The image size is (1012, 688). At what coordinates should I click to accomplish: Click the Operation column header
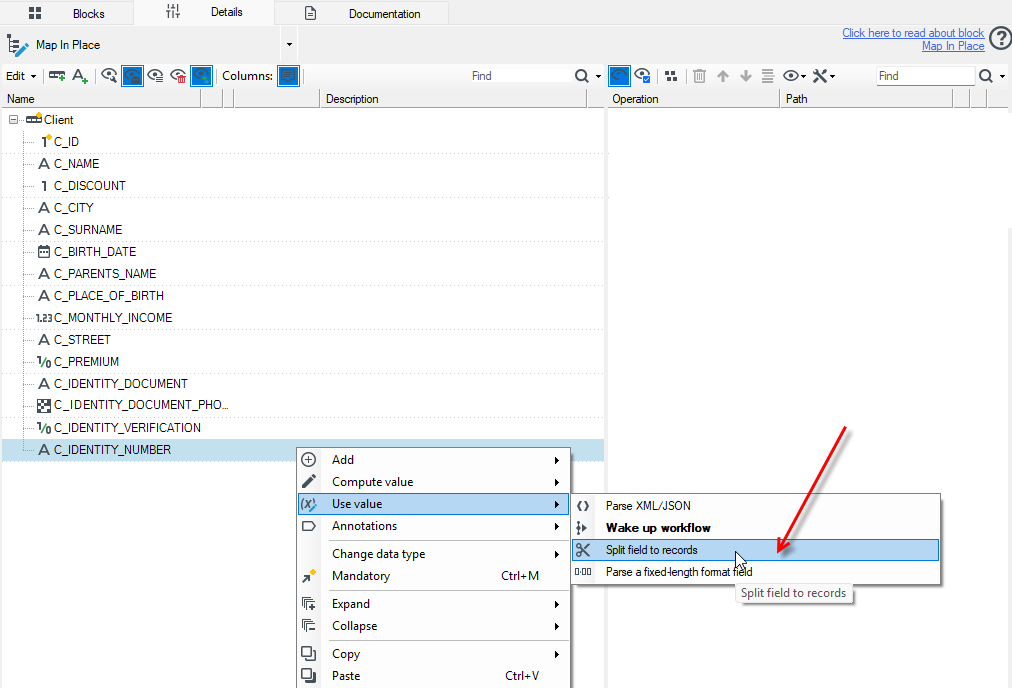(x=694, y=99)
